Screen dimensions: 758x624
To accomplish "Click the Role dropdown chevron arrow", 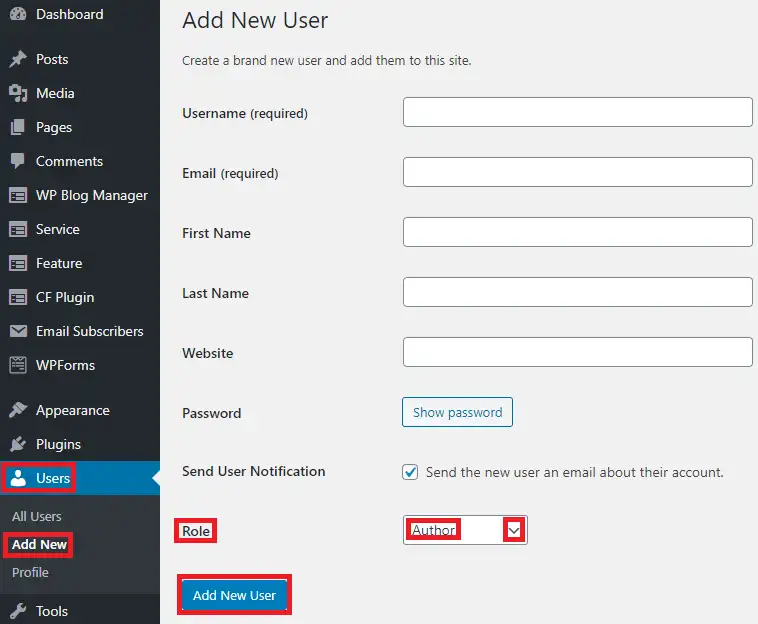I will click(x=514, y=531).
